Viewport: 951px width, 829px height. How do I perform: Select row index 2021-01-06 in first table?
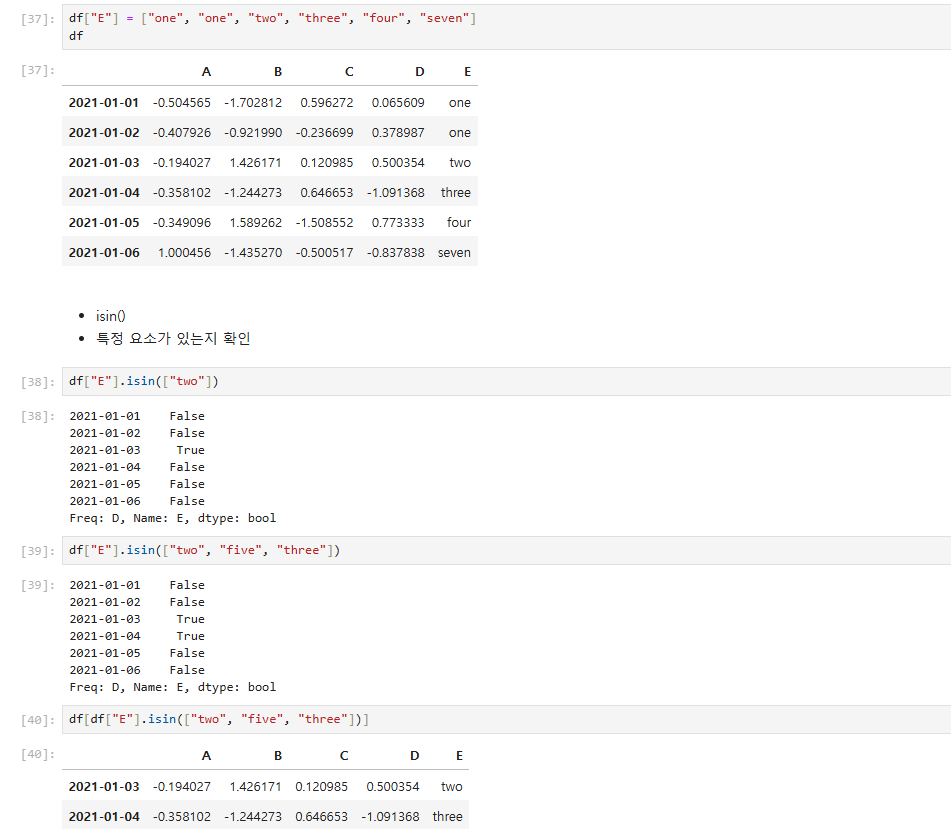pyautogui.click(x=104, y=252)
